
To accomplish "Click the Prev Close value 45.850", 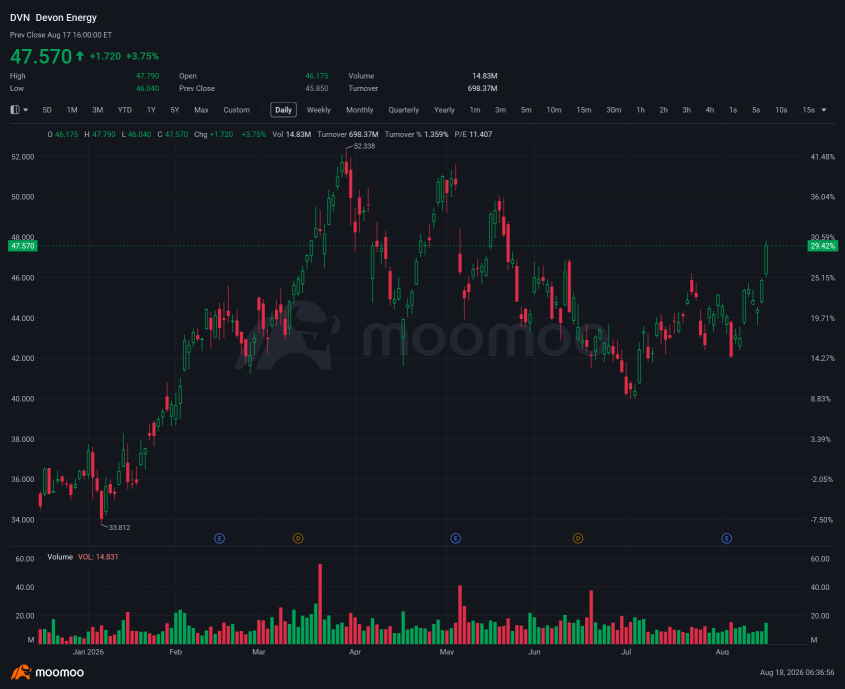I will 317,88.
